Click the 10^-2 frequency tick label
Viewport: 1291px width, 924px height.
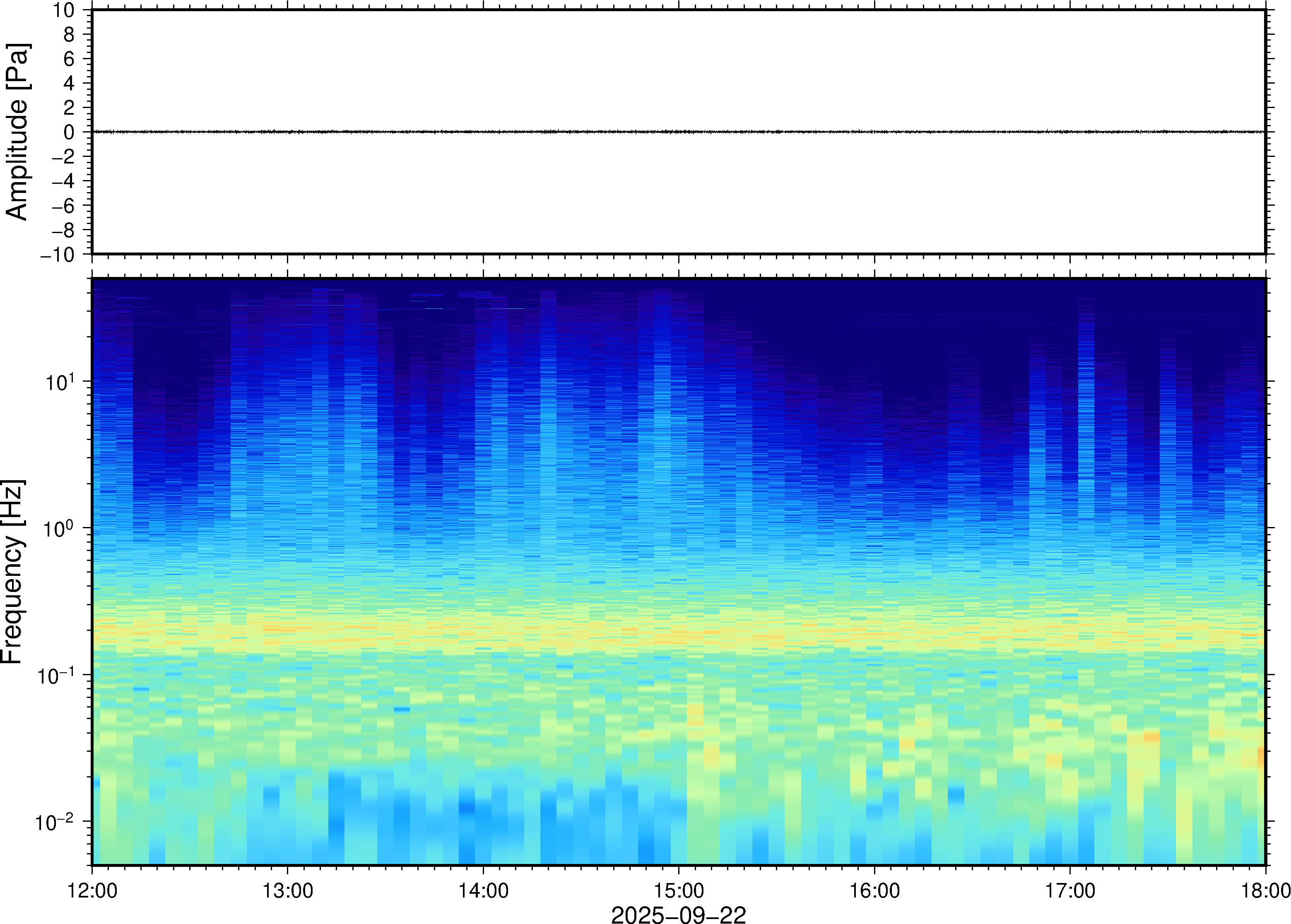[x=55, y=822]
